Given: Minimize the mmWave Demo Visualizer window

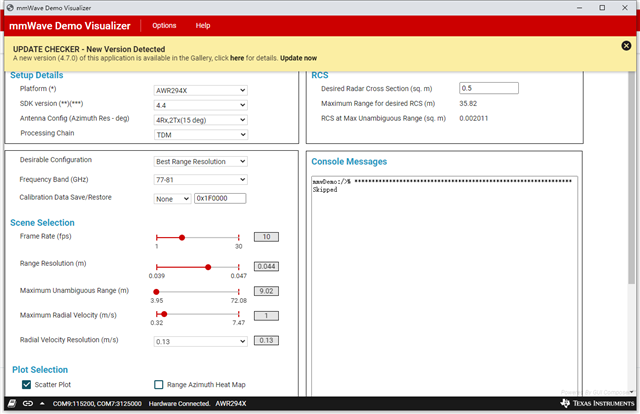Looking at the screenshot, I should coord(580,8).
